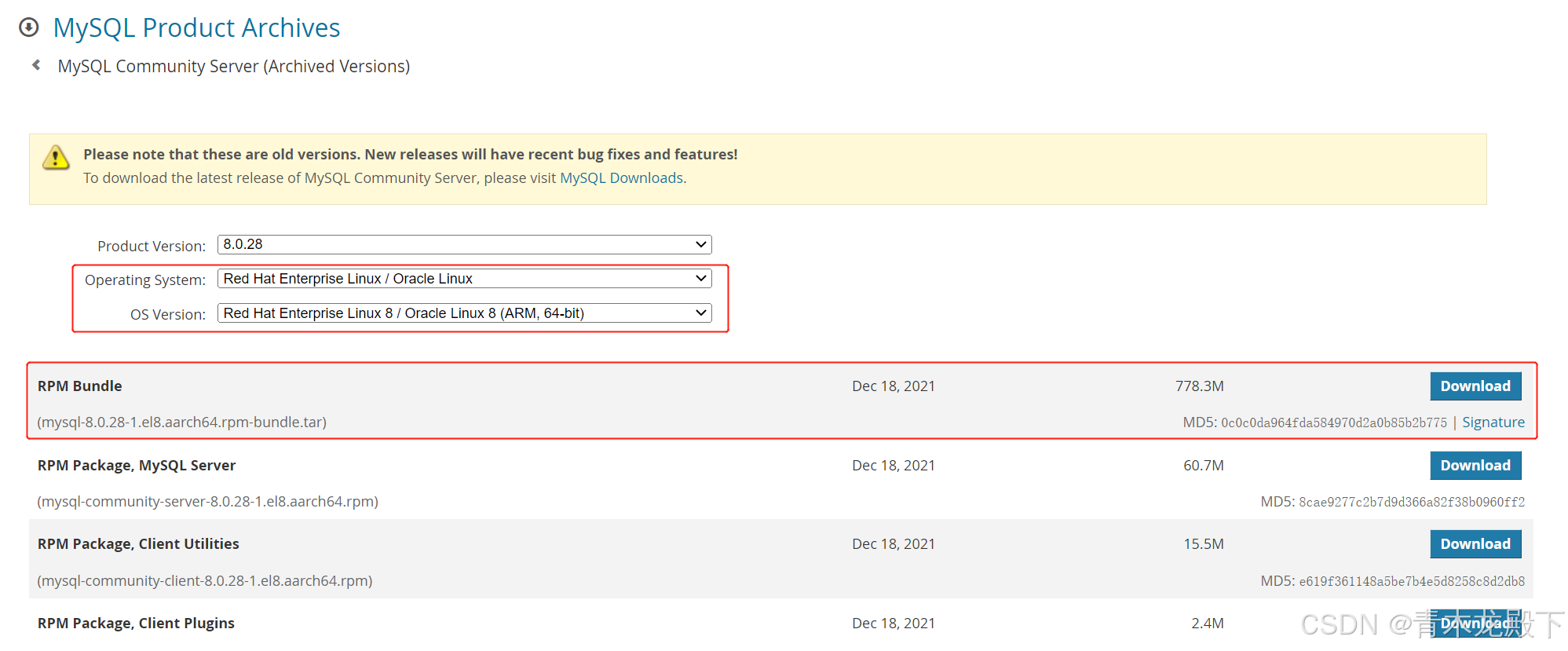
Task: Download the RPM Bundle
Action: 1475,386
